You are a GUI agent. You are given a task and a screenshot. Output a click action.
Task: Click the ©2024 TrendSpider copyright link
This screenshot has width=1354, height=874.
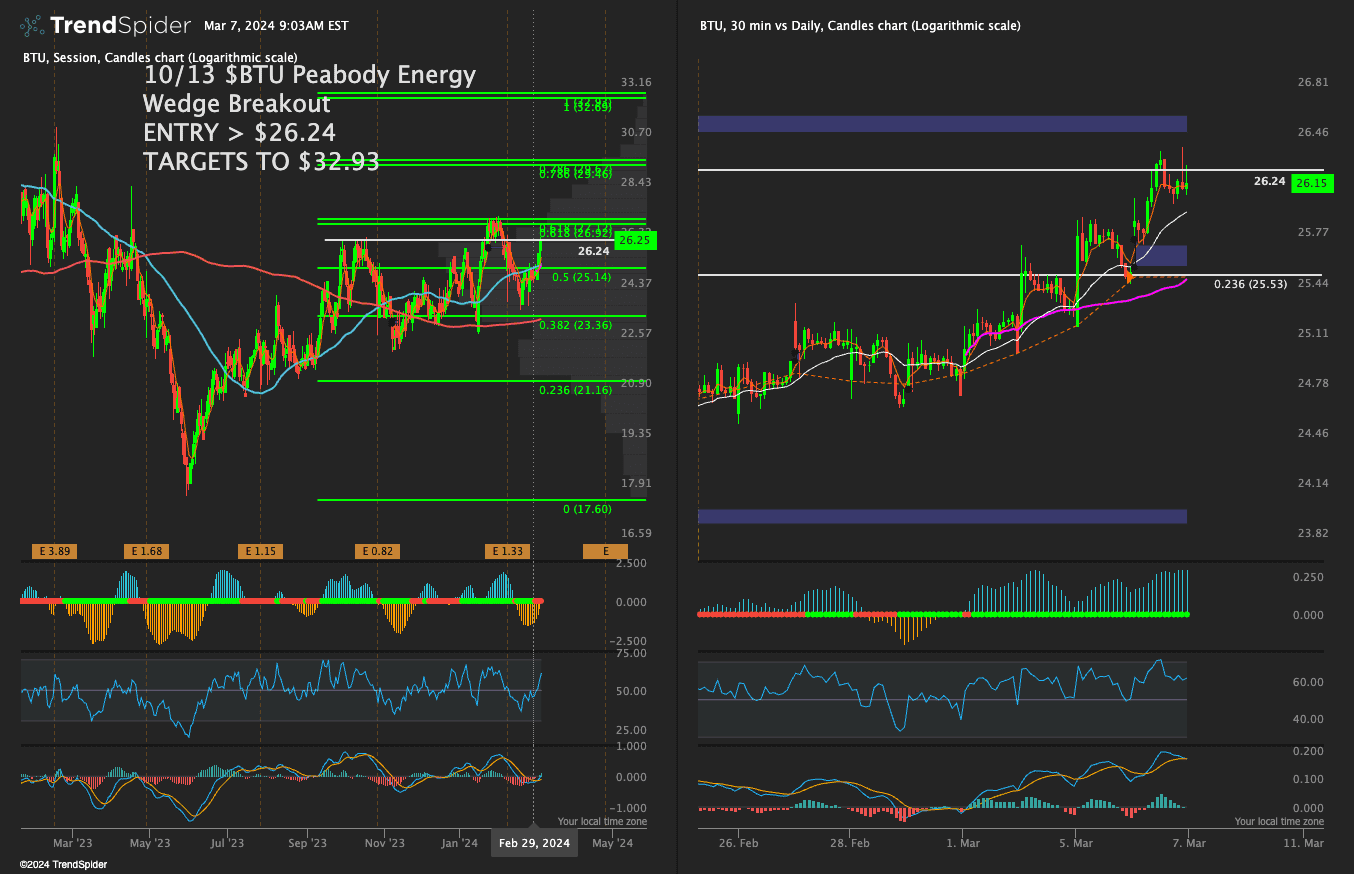pyautogui.click(x=63, y=864)
